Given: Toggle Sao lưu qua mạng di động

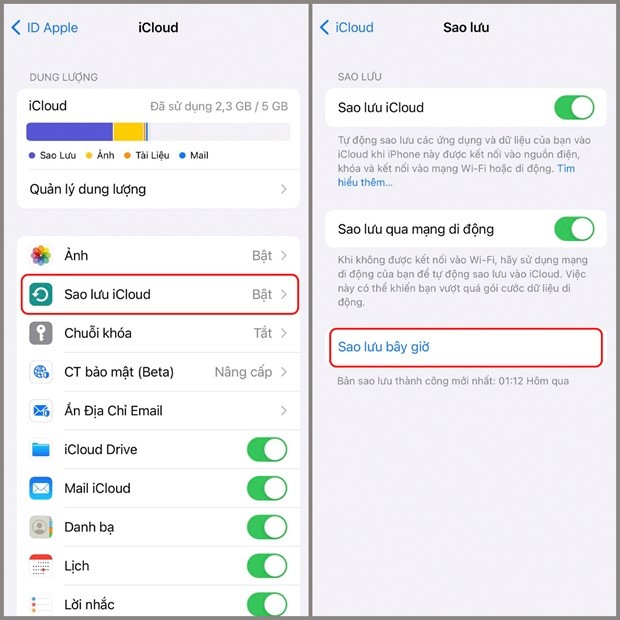Looking at the screenshot, I should click(574, 229).
